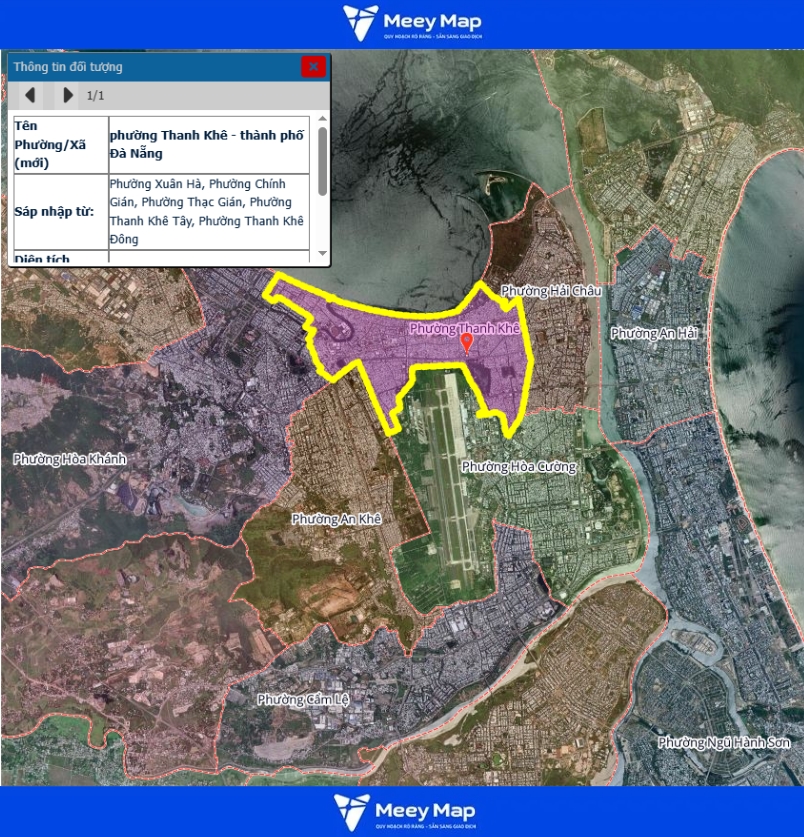Click the Meey Map logo in footer

tap(404, 811)
